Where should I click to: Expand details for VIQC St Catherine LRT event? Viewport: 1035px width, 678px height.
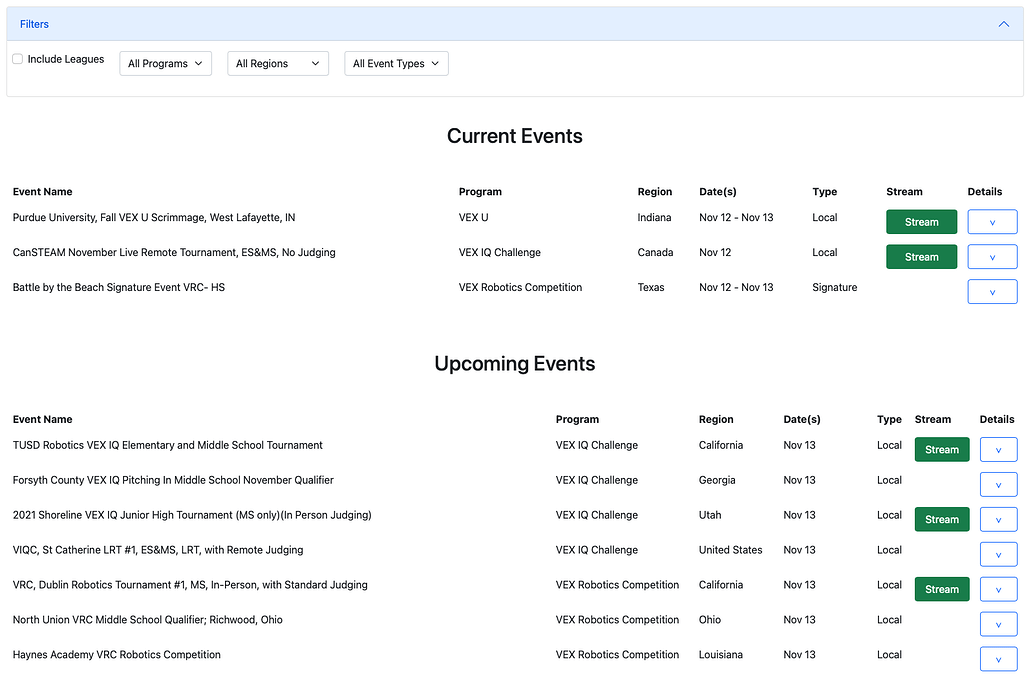[998, 554]
